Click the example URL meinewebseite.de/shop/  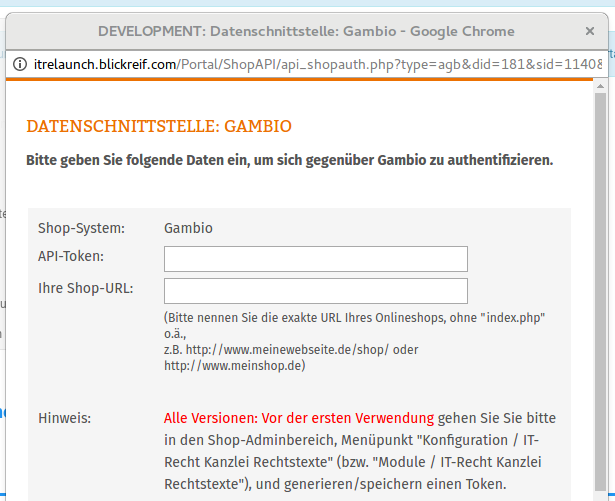pos(288,349)
